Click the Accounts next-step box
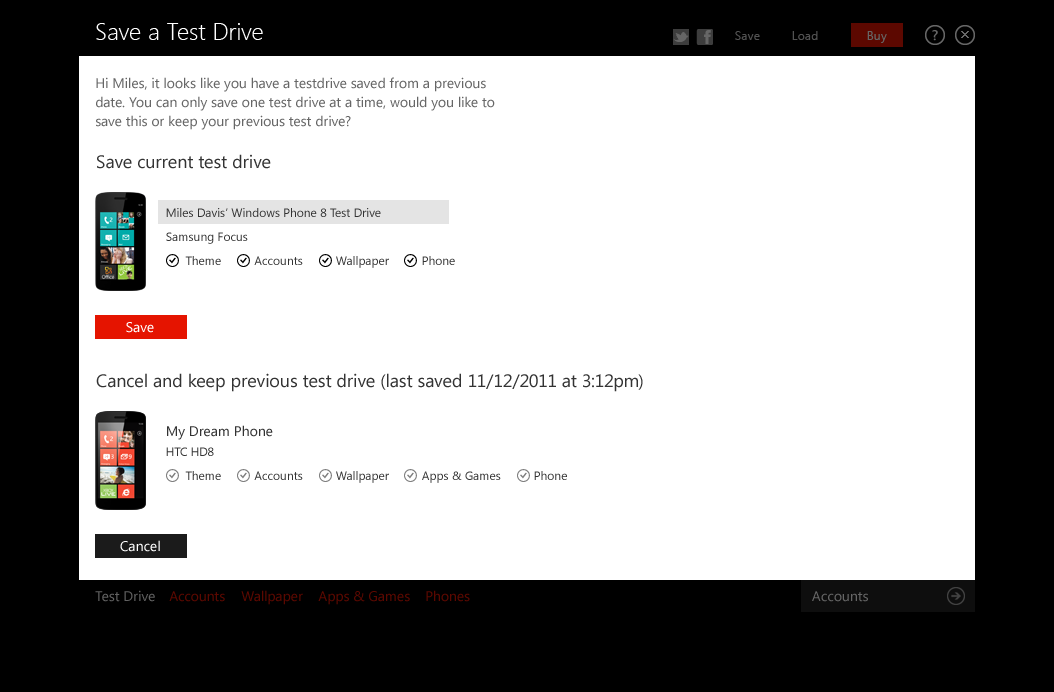This screenshot has width=1054, height=692. click(x=887, y=596)
